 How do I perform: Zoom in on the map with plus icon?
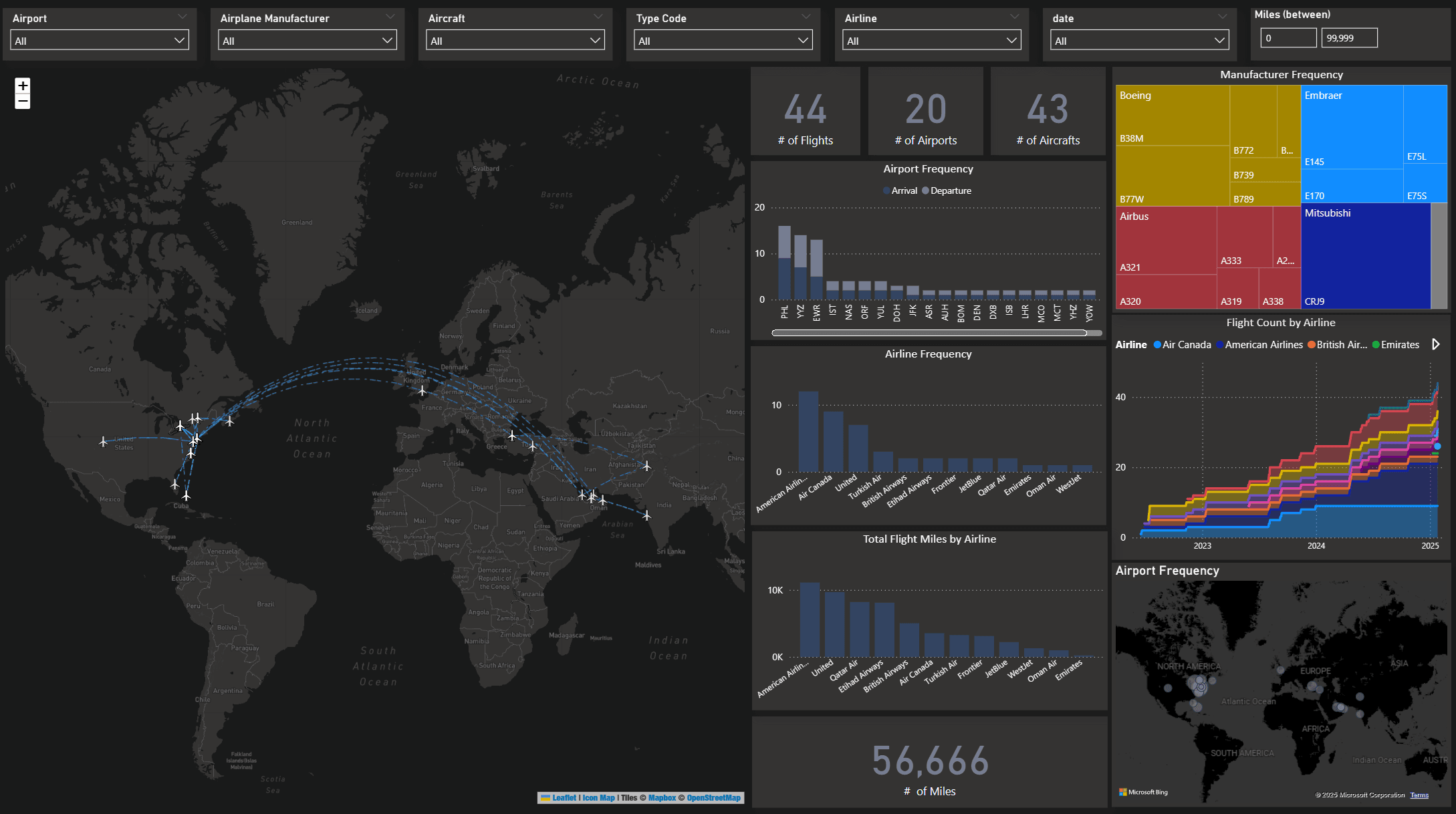point(21,86)
